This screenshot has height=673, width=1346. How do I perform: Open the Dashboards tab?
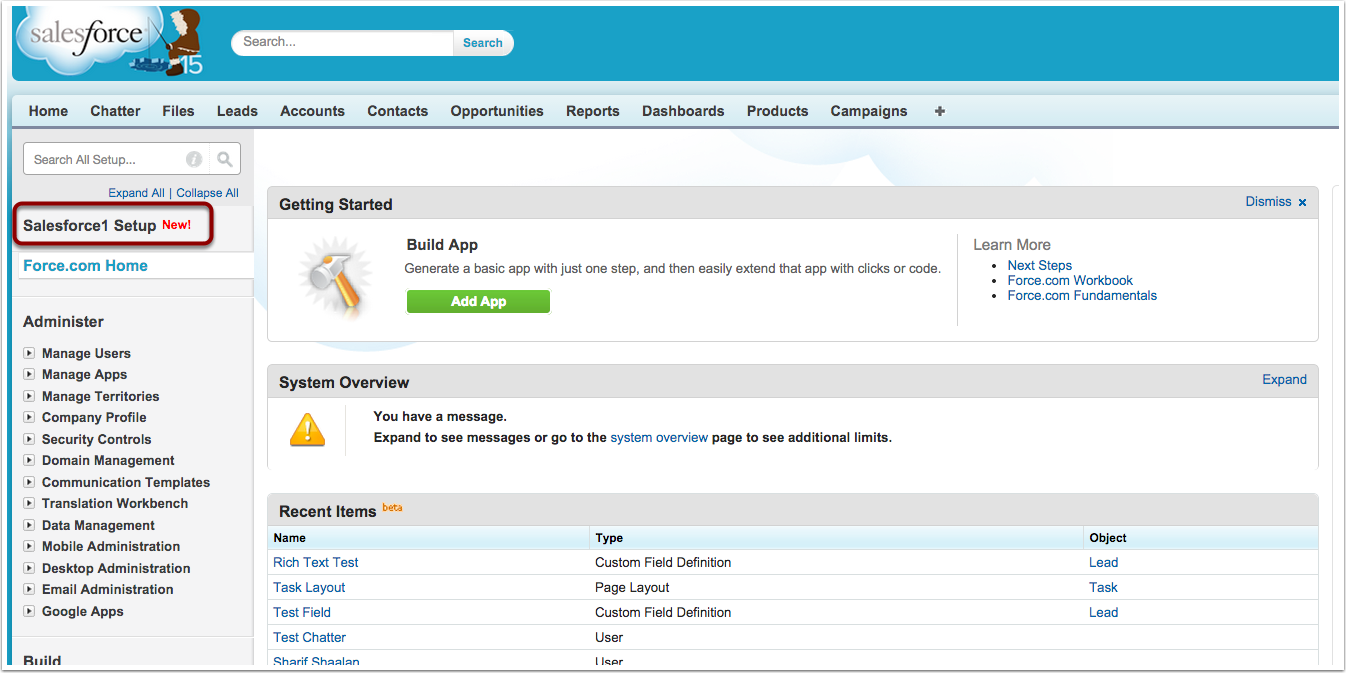683,111
